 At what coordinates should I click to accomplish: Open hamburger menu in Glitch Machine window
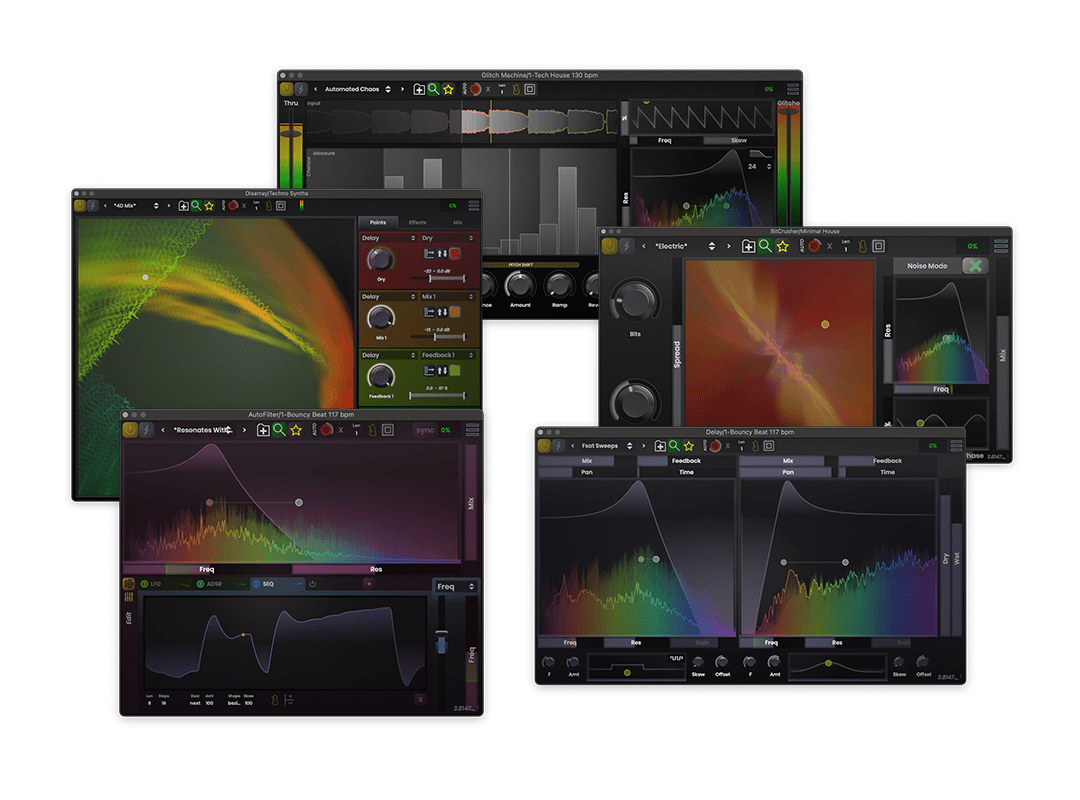click(x=793, y=89)
